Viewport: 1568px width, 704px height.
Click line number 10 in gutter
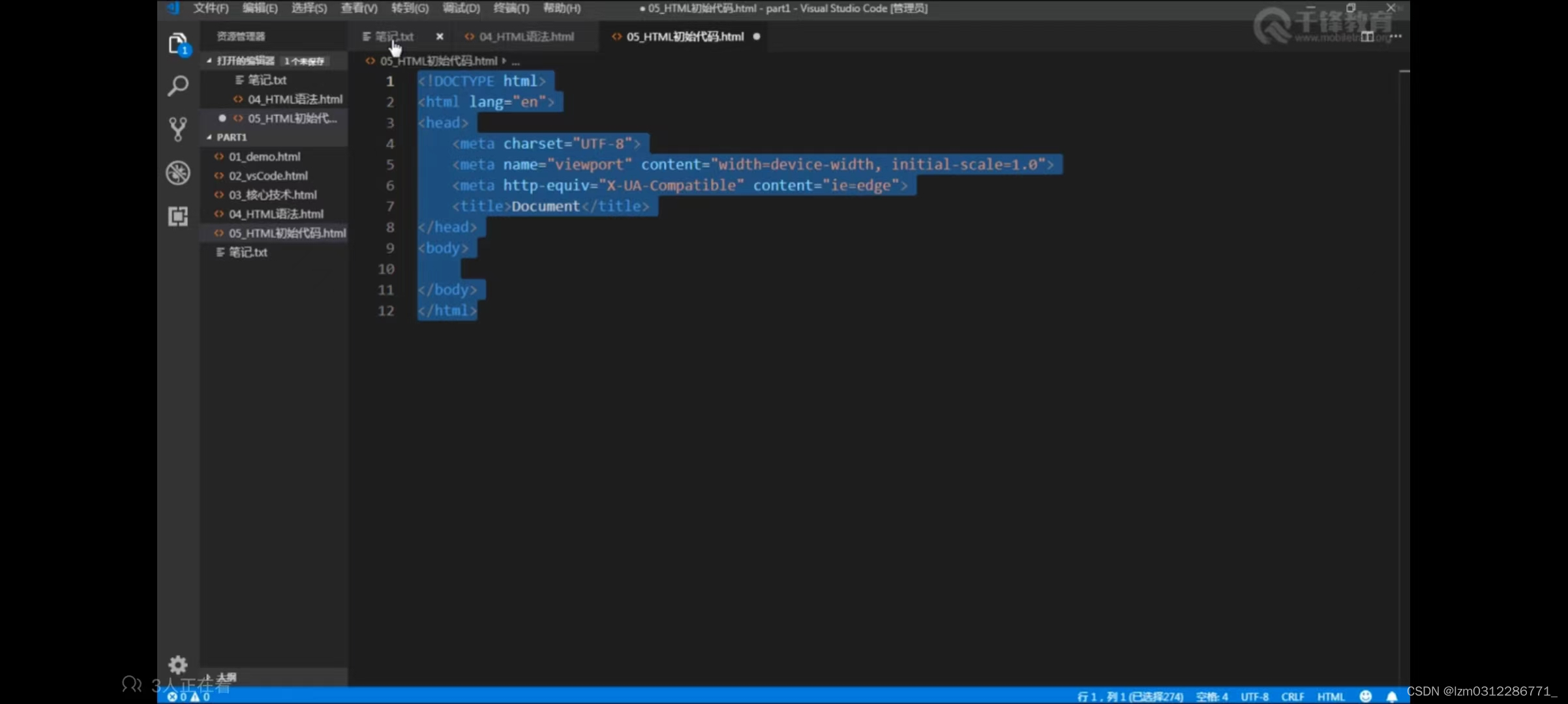(x=386, y=269)
